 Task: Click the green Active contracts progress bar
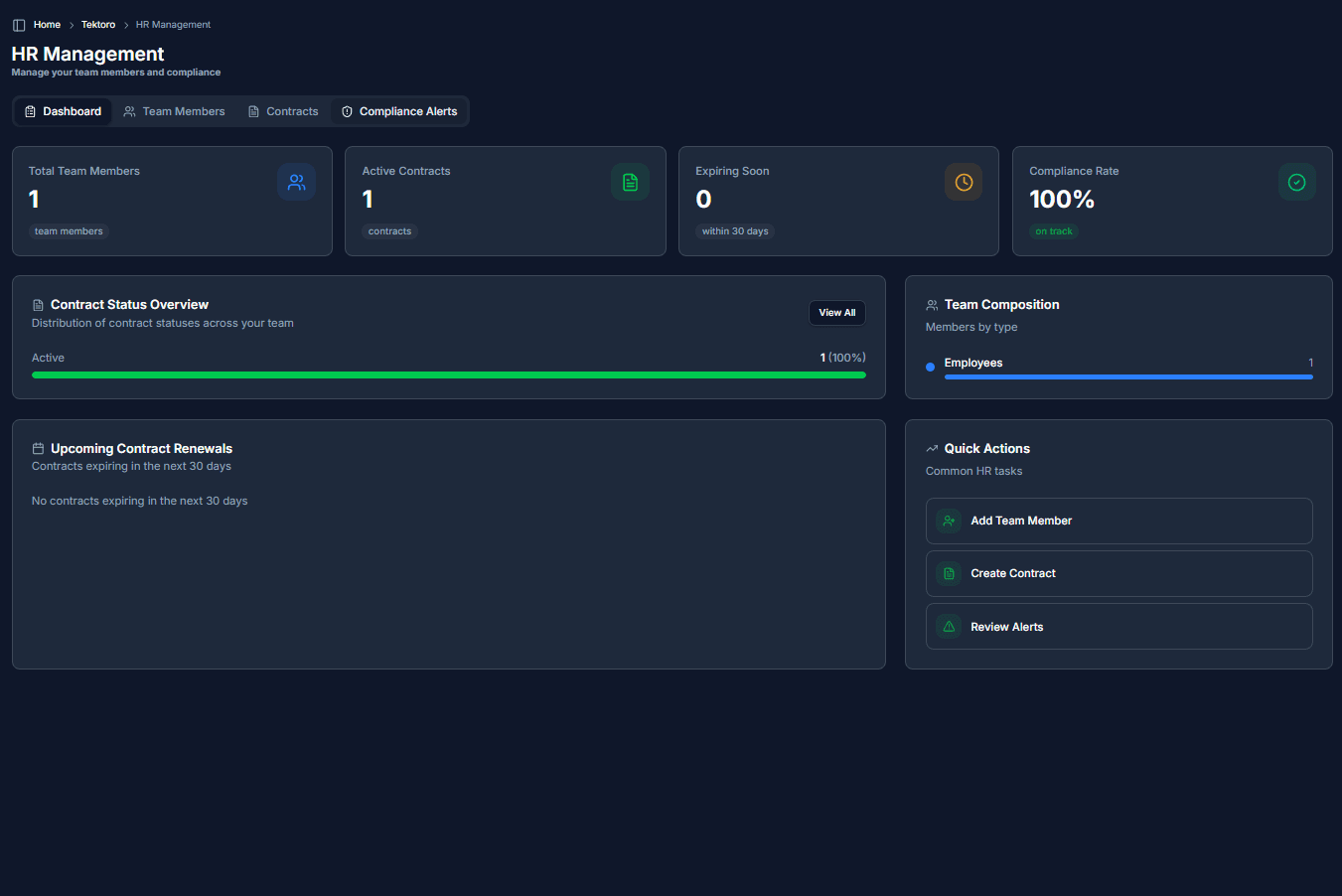click(x=448, y=375)
